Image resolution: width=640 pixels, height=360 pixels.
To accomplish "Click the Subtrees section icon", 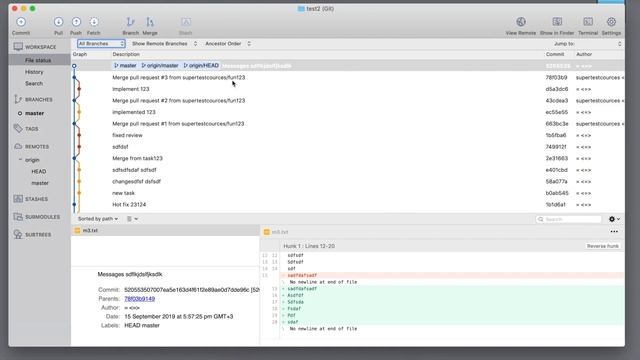I will click(x=18, y=234).
